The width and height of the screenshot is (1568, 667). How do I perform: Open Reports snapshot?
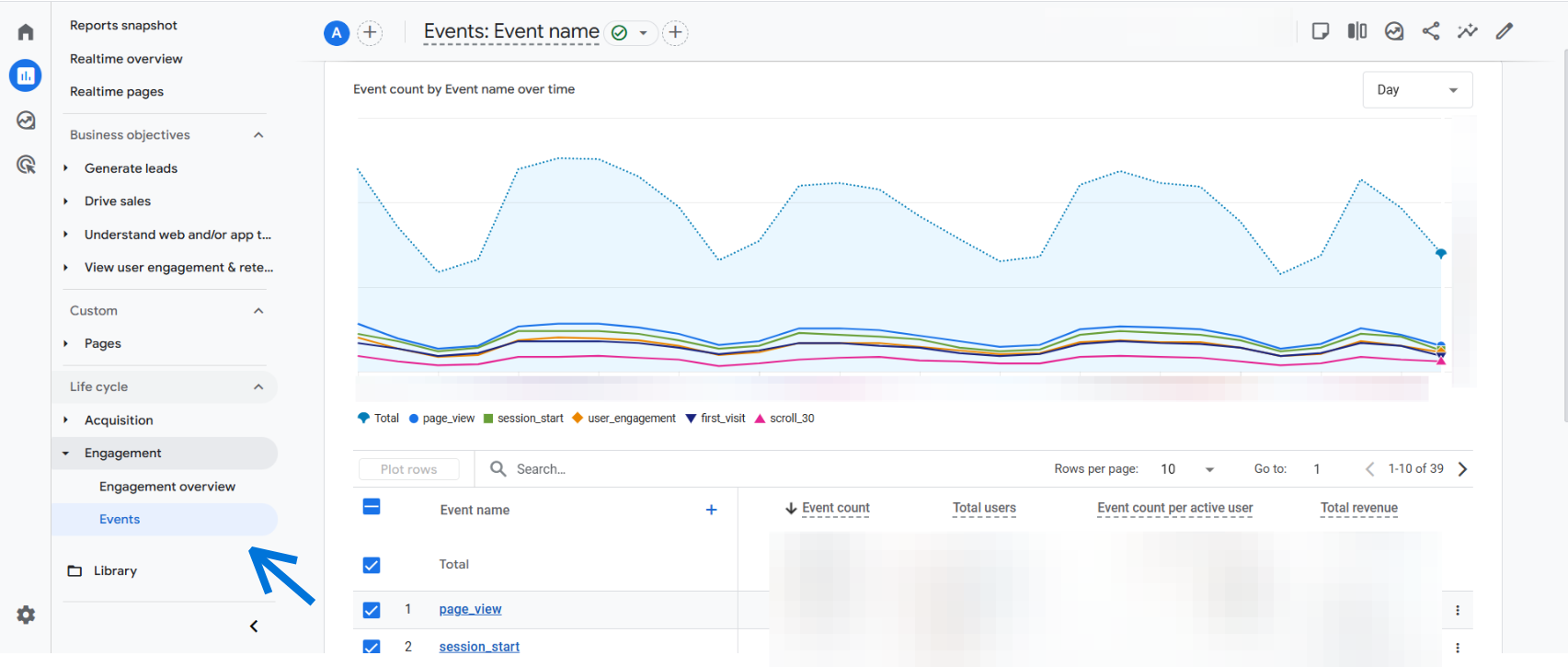(x=123, y=26)
